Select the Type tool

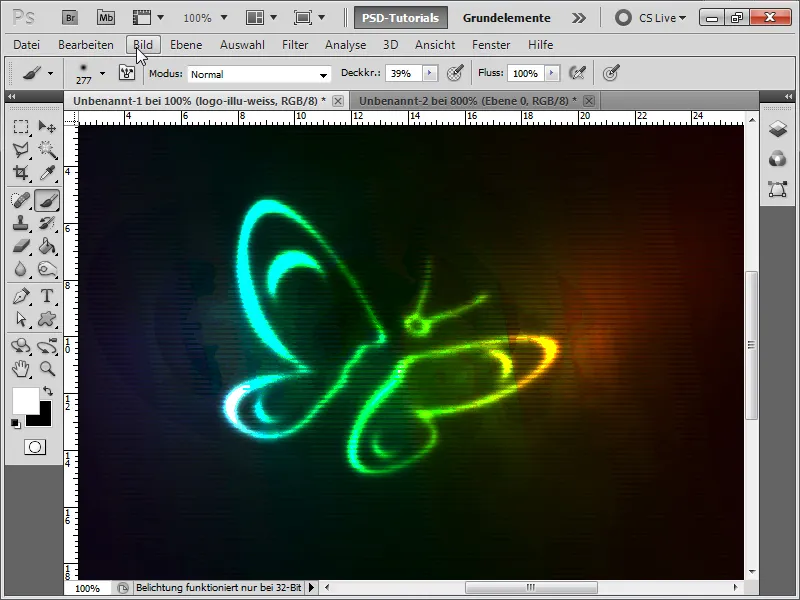click(x=47, y=296)
